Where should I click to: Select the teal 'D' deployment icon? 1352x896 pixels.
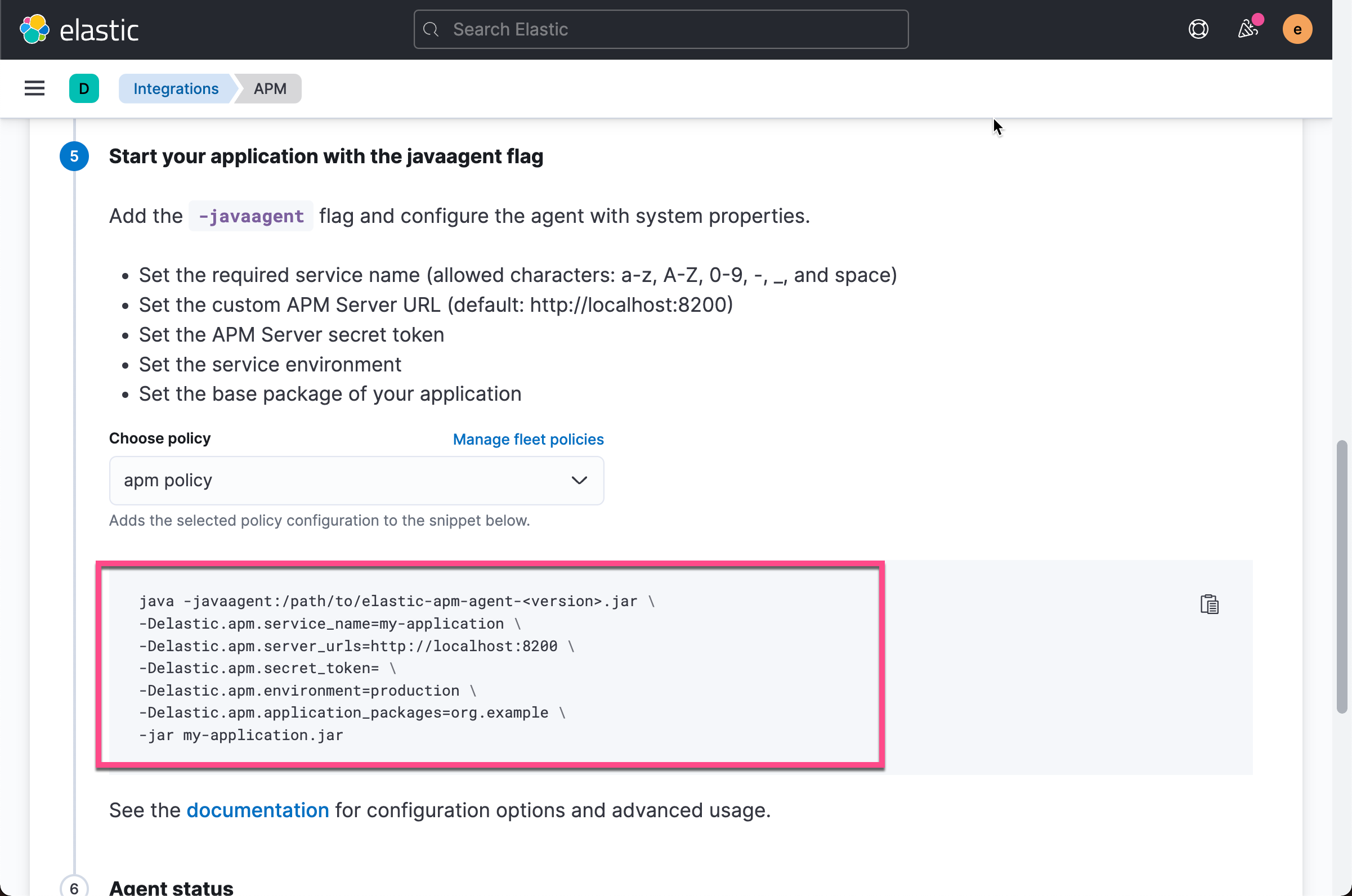83,88
